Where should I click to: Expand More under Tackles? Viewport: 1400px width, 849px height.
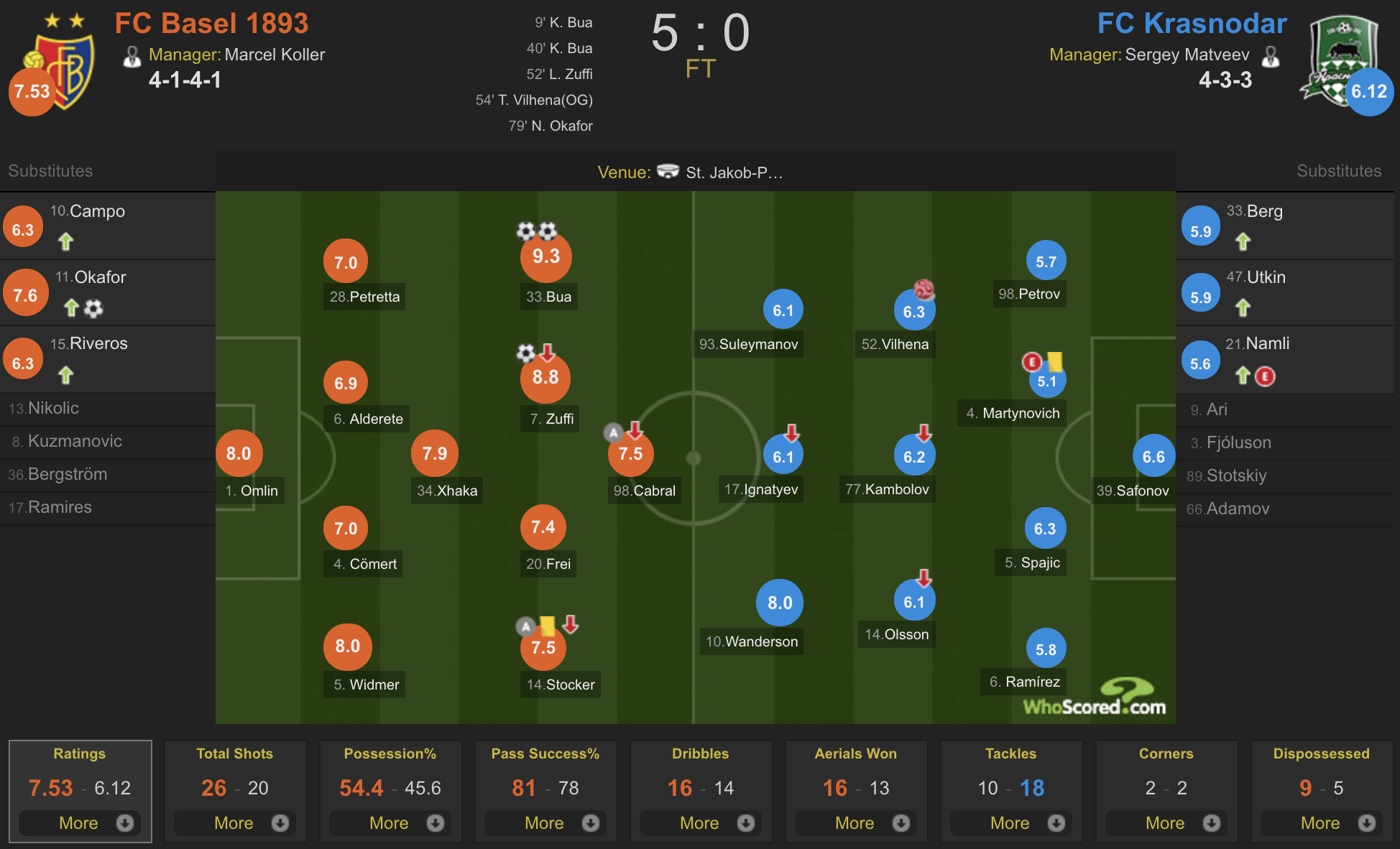point(1010,822)
